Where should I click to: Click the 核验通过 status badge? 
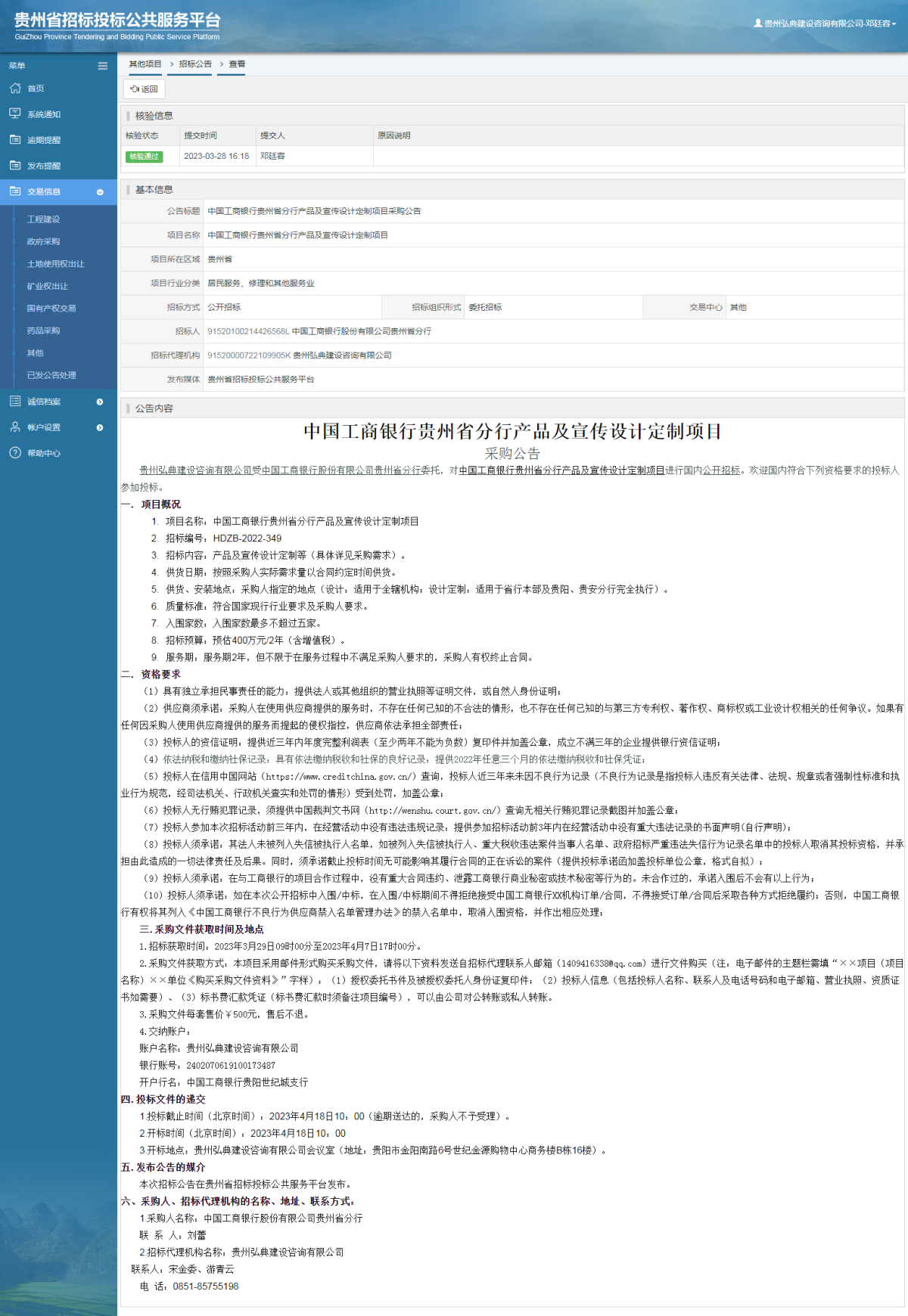[x=144, y=156]
